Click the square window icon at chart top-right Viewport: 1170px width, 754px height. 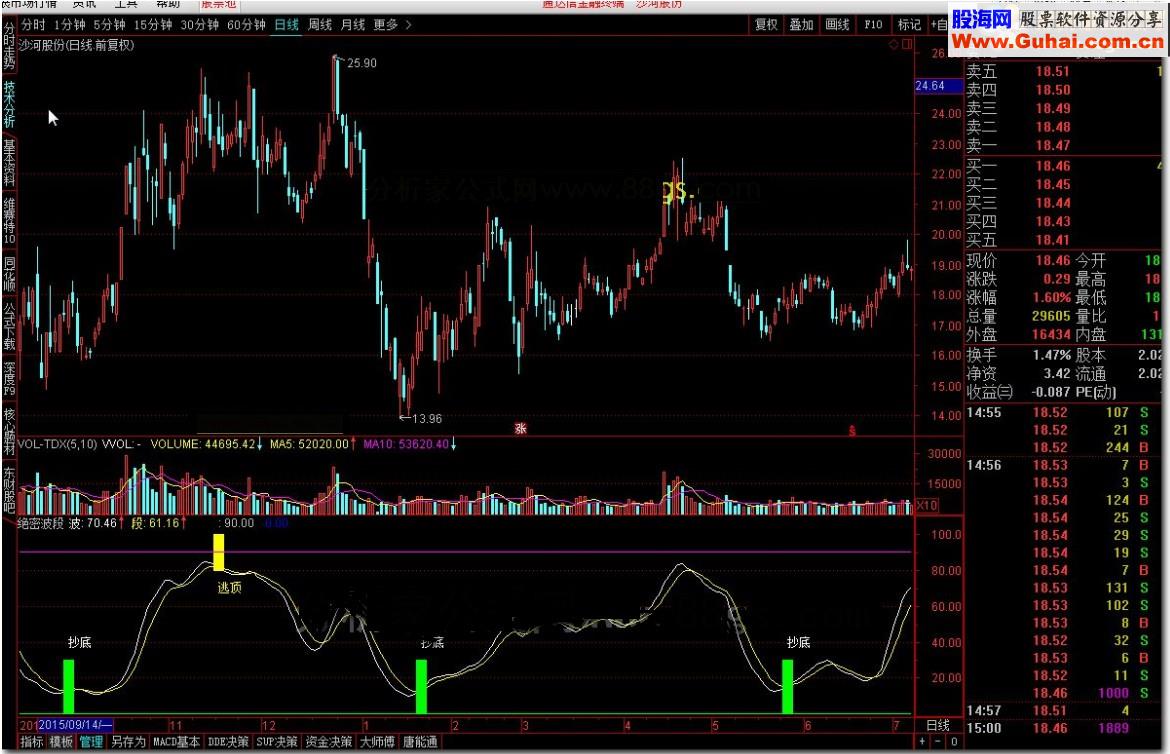click(x=907, y=45)
